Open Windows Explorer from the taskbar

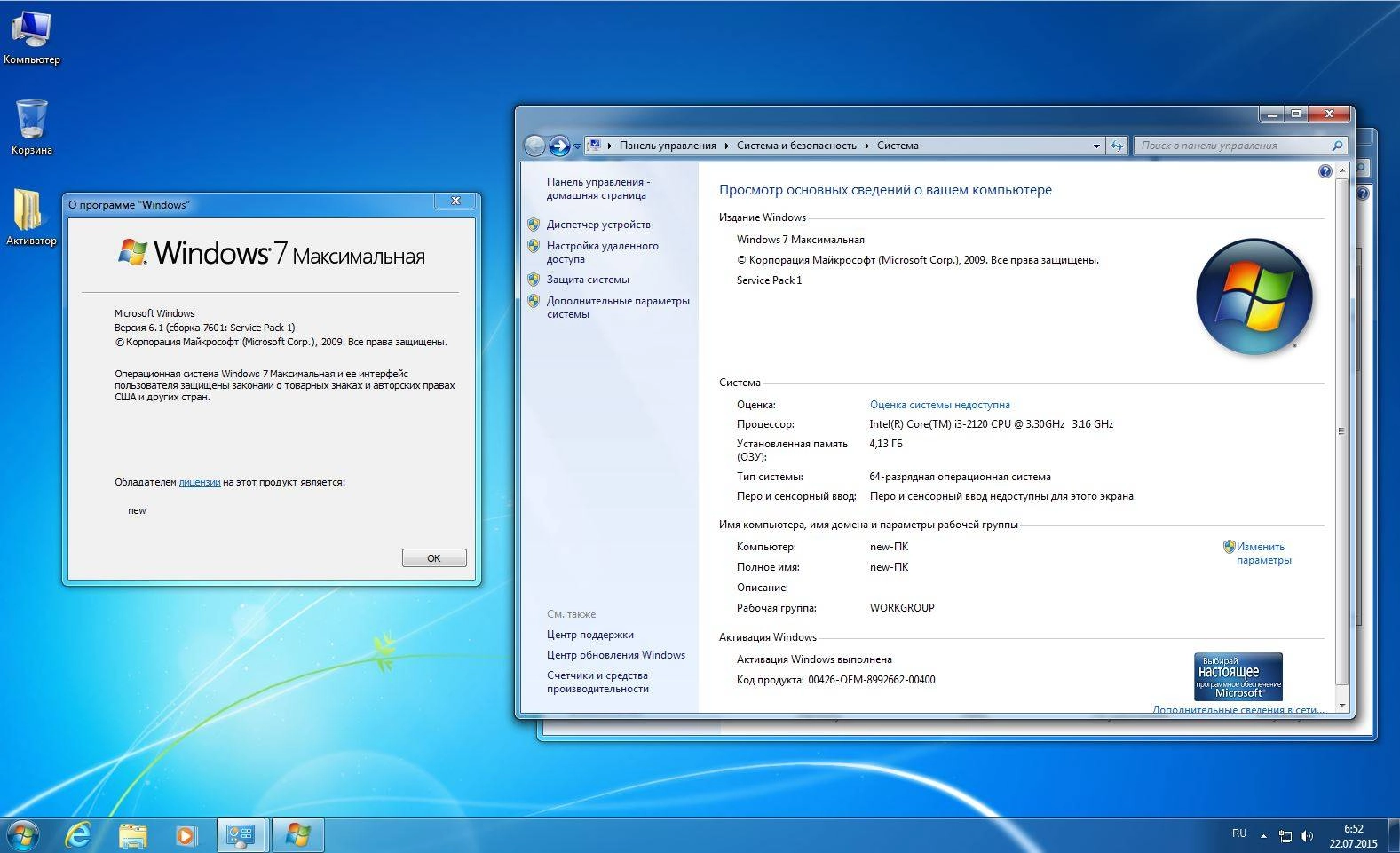click(x=133, y=835)
